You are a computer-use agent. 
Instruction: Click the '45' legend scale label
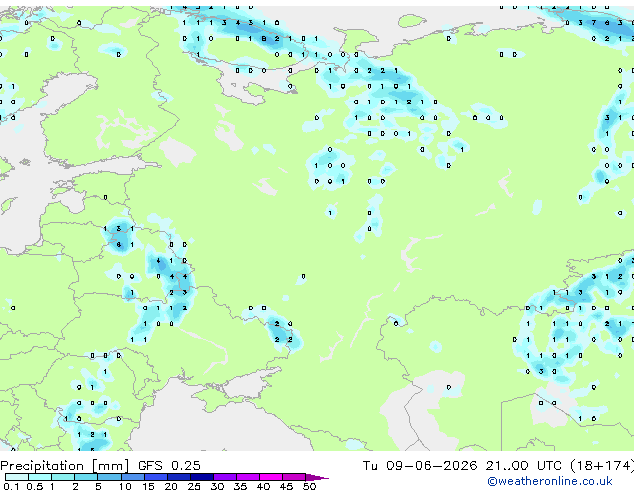[286, 486]
